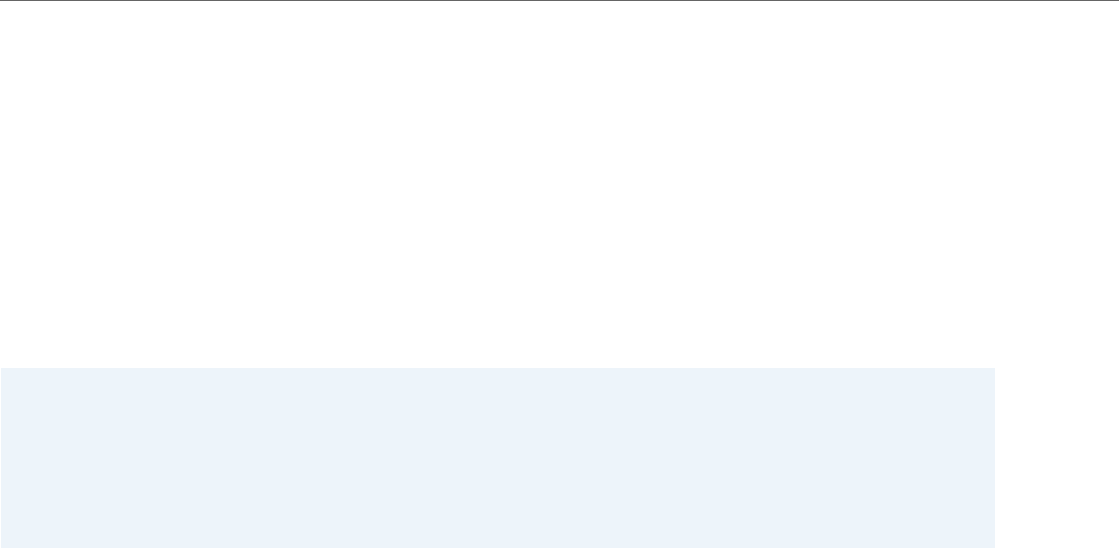
Task: Click the white gap beside blue panel
Action: click(x=1057, y=457)
